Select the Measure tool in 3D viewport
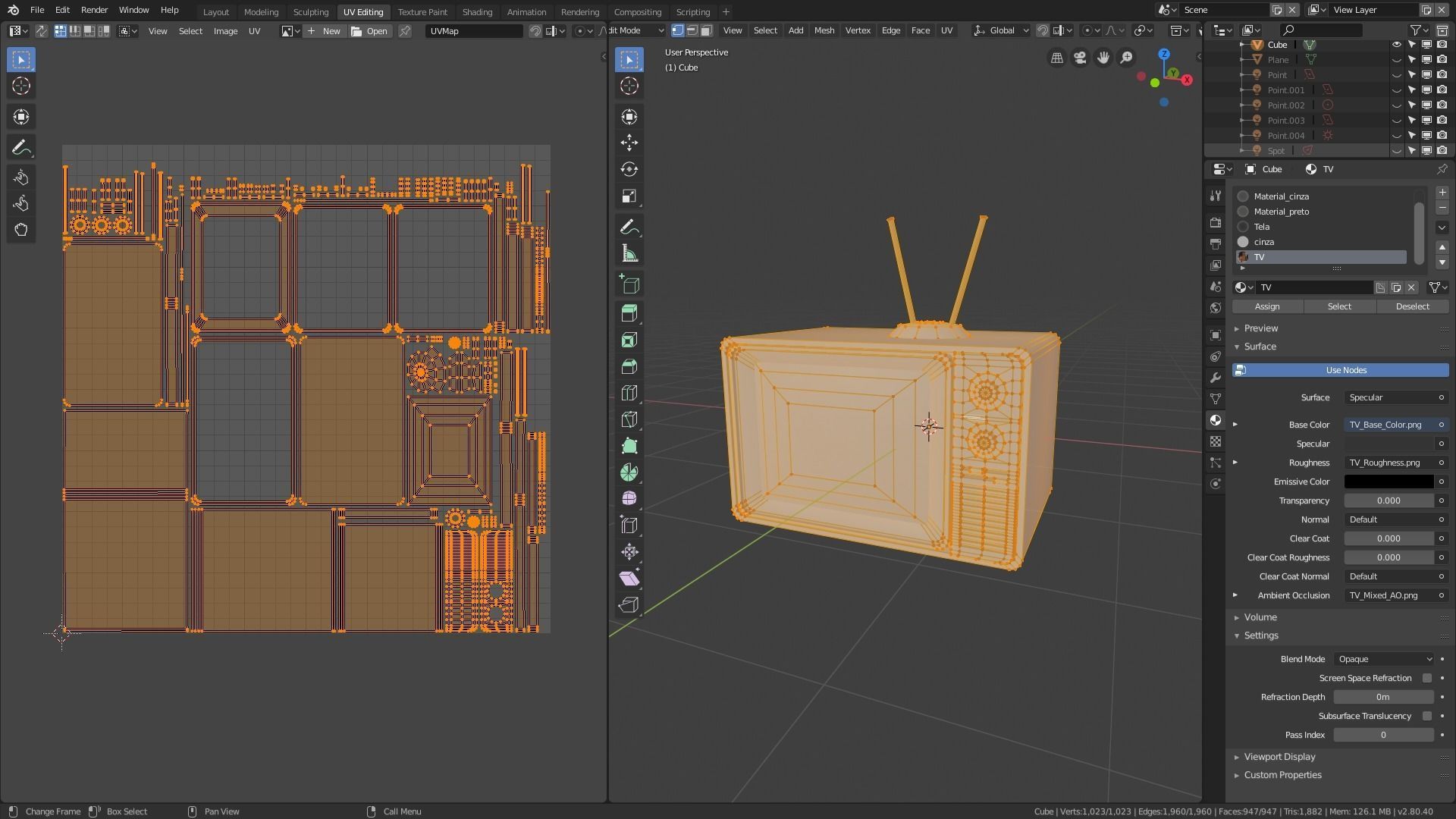This screenshot has height=819, width=1456. tap(629, 254)
